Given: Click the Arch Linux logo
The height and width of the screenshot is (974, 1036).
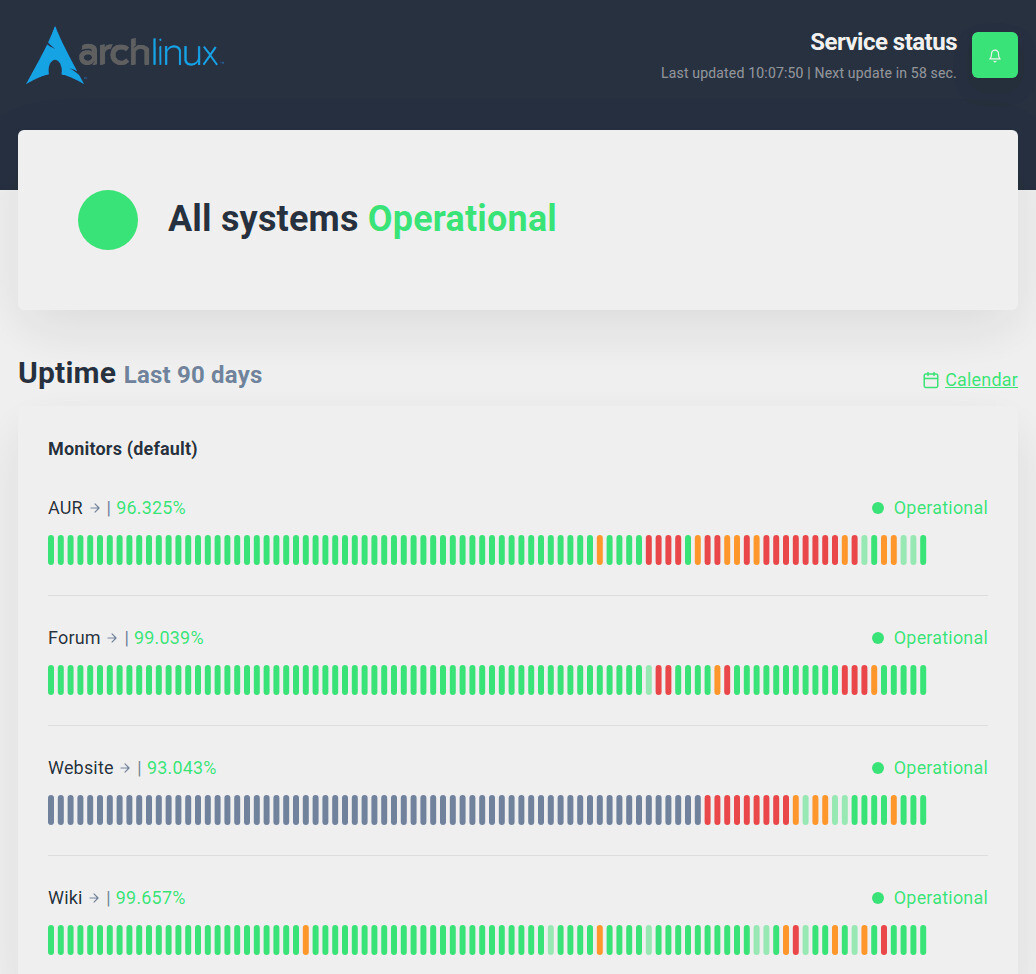Looking at the screenshot, I should tap(125, 56).
